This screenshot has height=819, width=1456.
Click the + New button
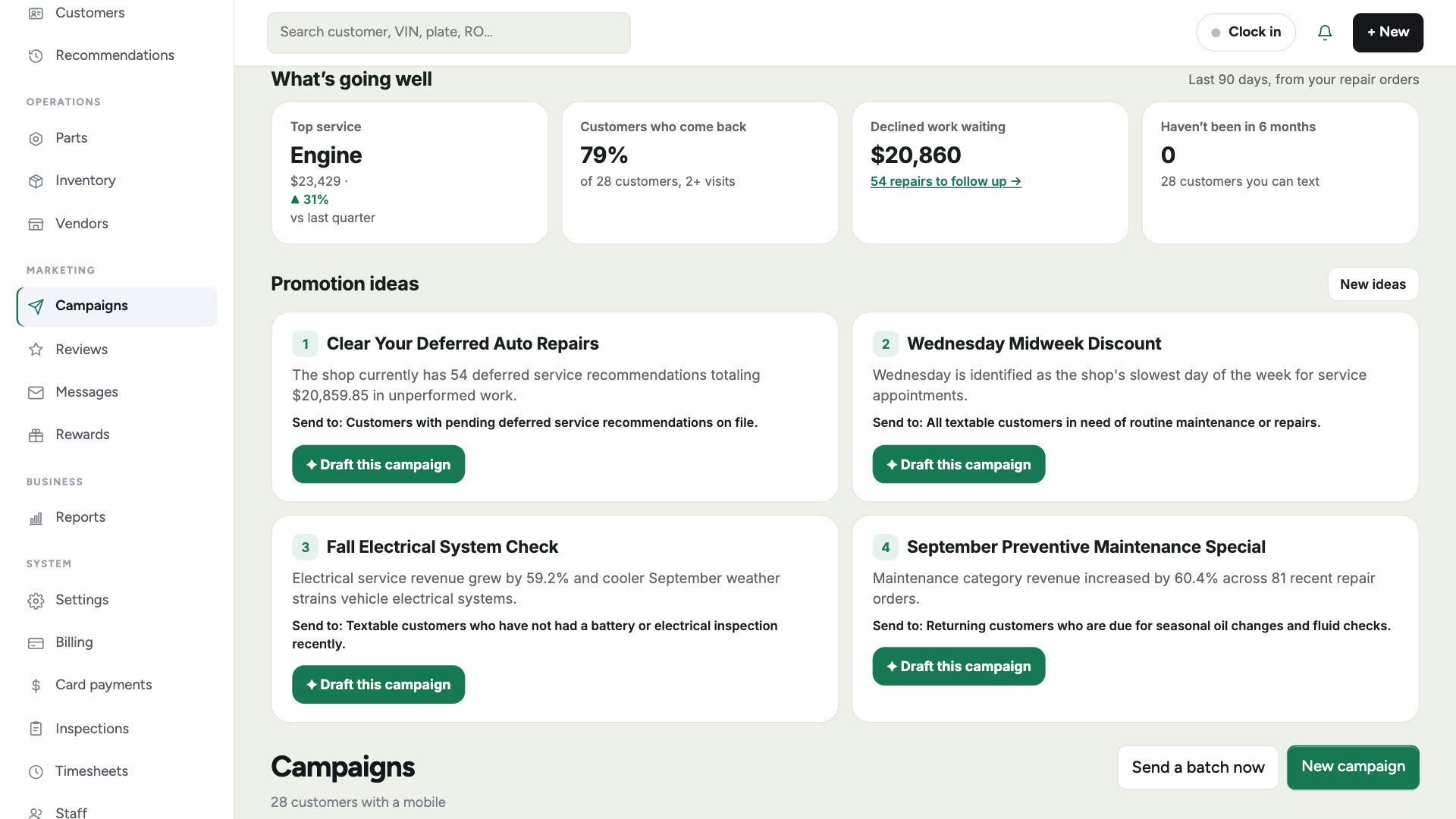[1388, 33]
